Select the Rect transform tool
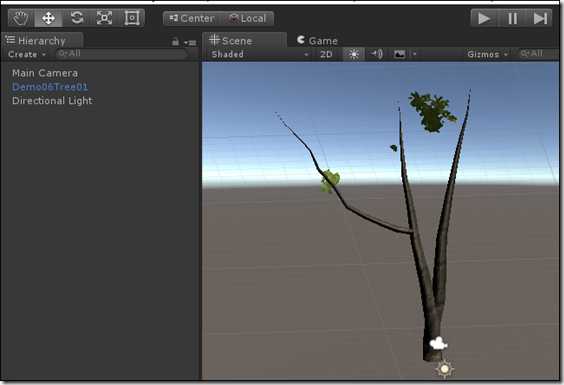Image resolution: width=564 pixels, height=385 pixels. tap(132, 18)
